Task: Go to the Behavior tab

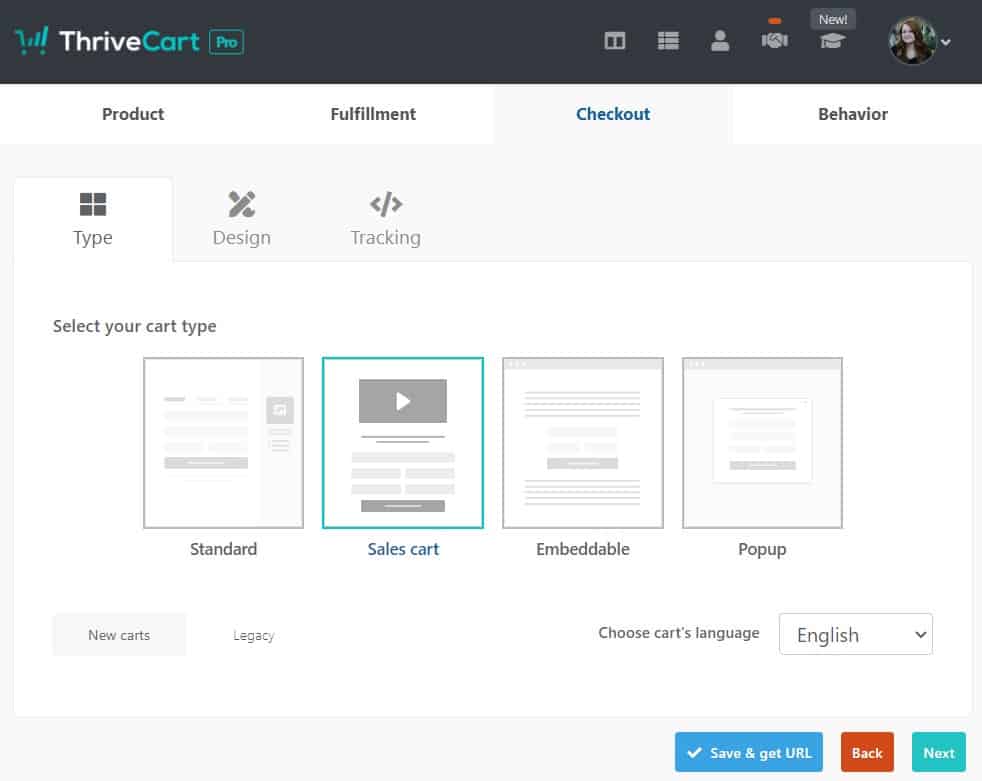Action: coord(853,114)
